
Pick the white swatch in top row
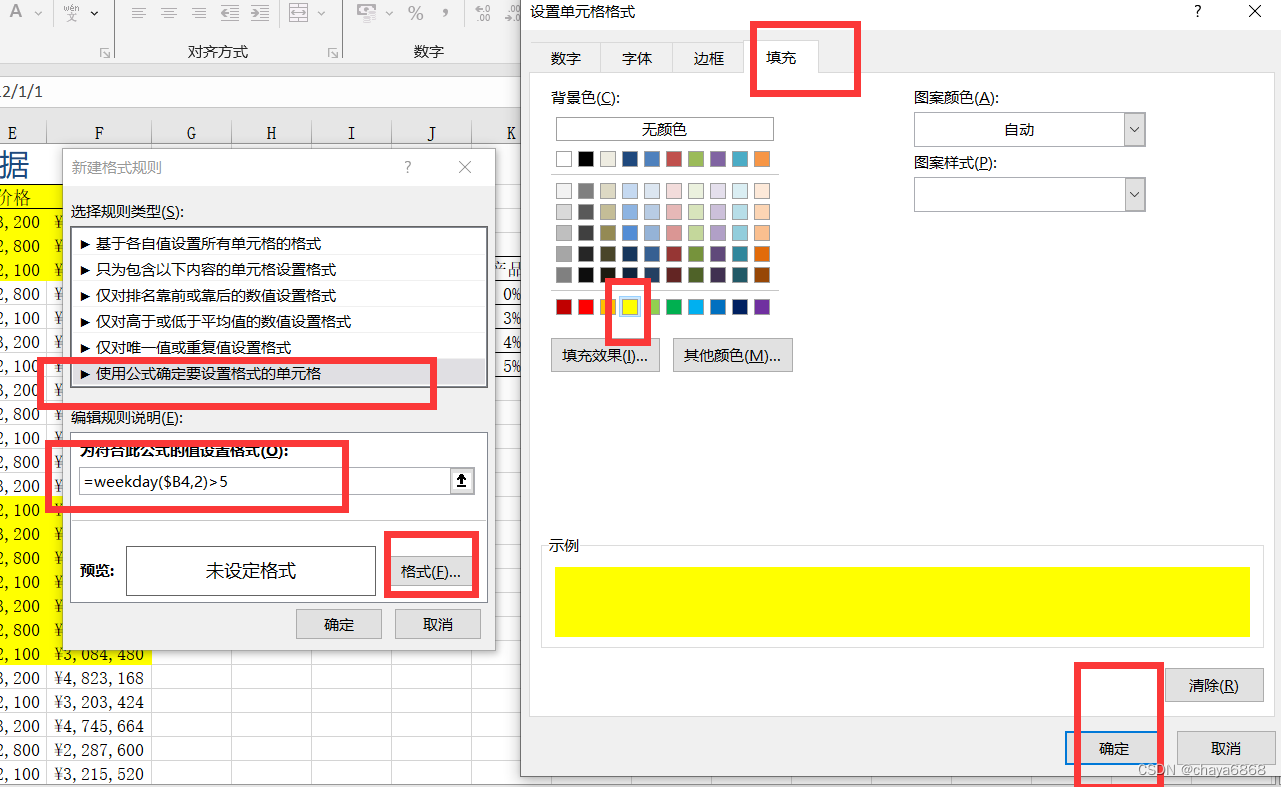coord(564,159)
